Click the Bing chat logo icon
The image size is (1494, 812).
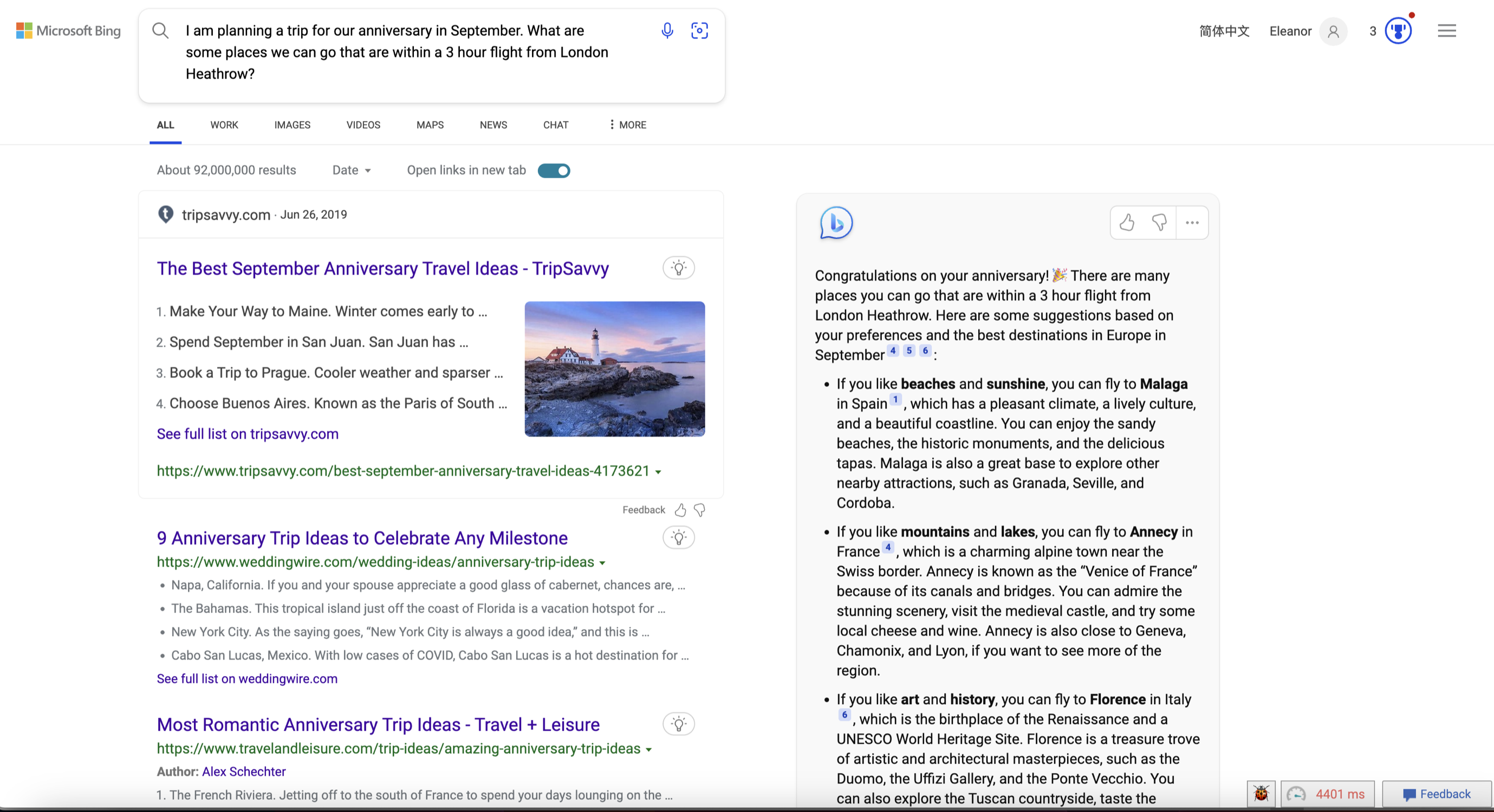(836, 223)
